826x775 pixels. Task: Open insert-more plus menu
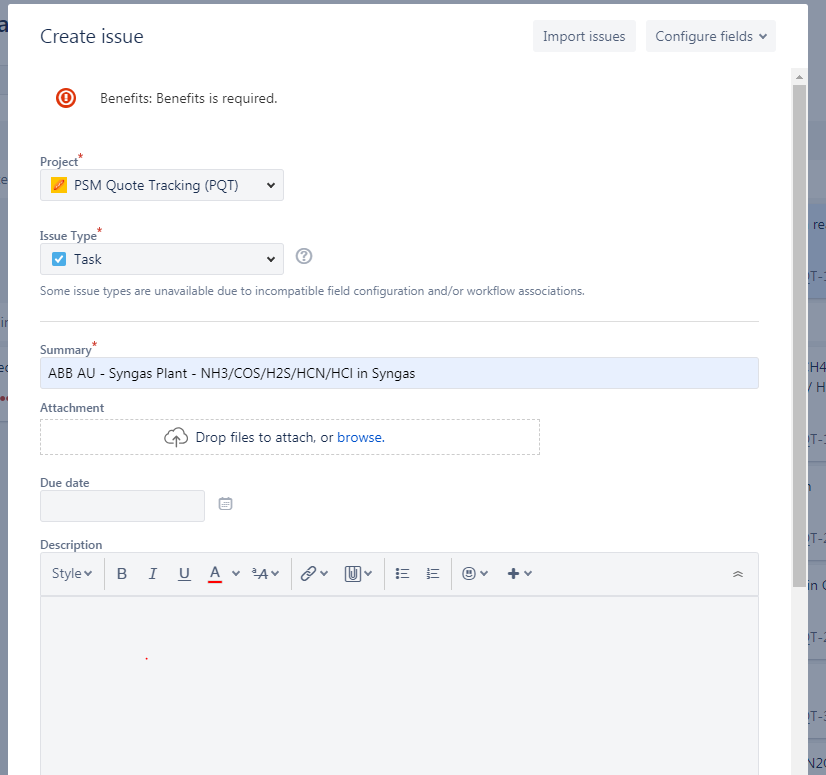point(519,573)
